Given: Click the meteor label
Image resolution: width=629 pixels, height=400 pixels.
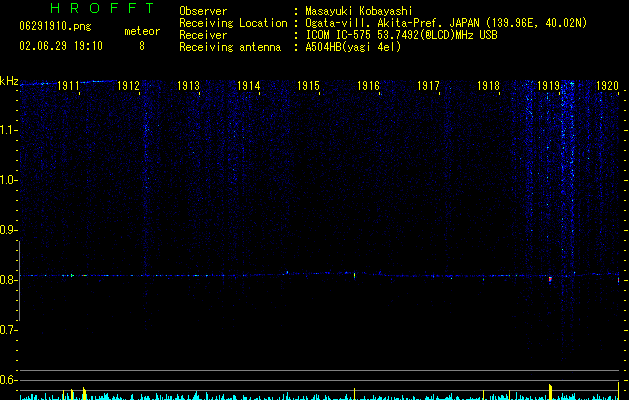Looking at the screenshot, I should point(142,31).
